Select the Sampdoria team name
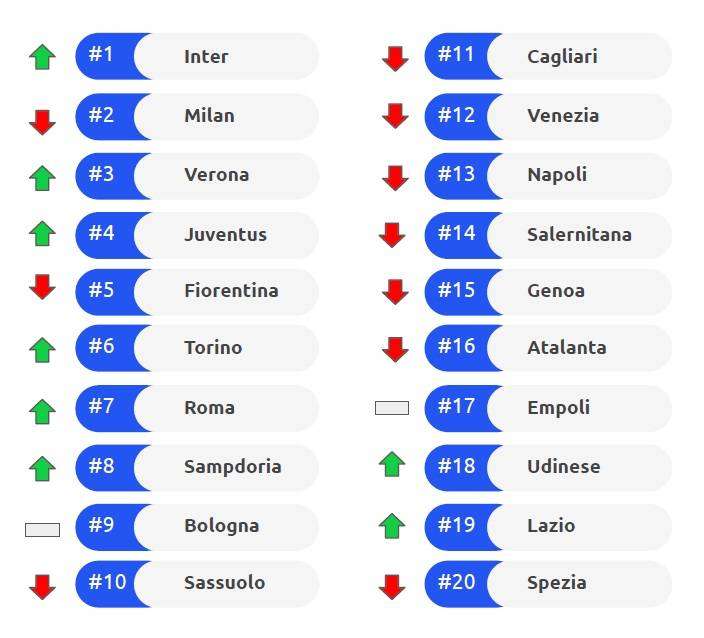The image size is (704, 638). pyautogui.click(x=233, y=467)
